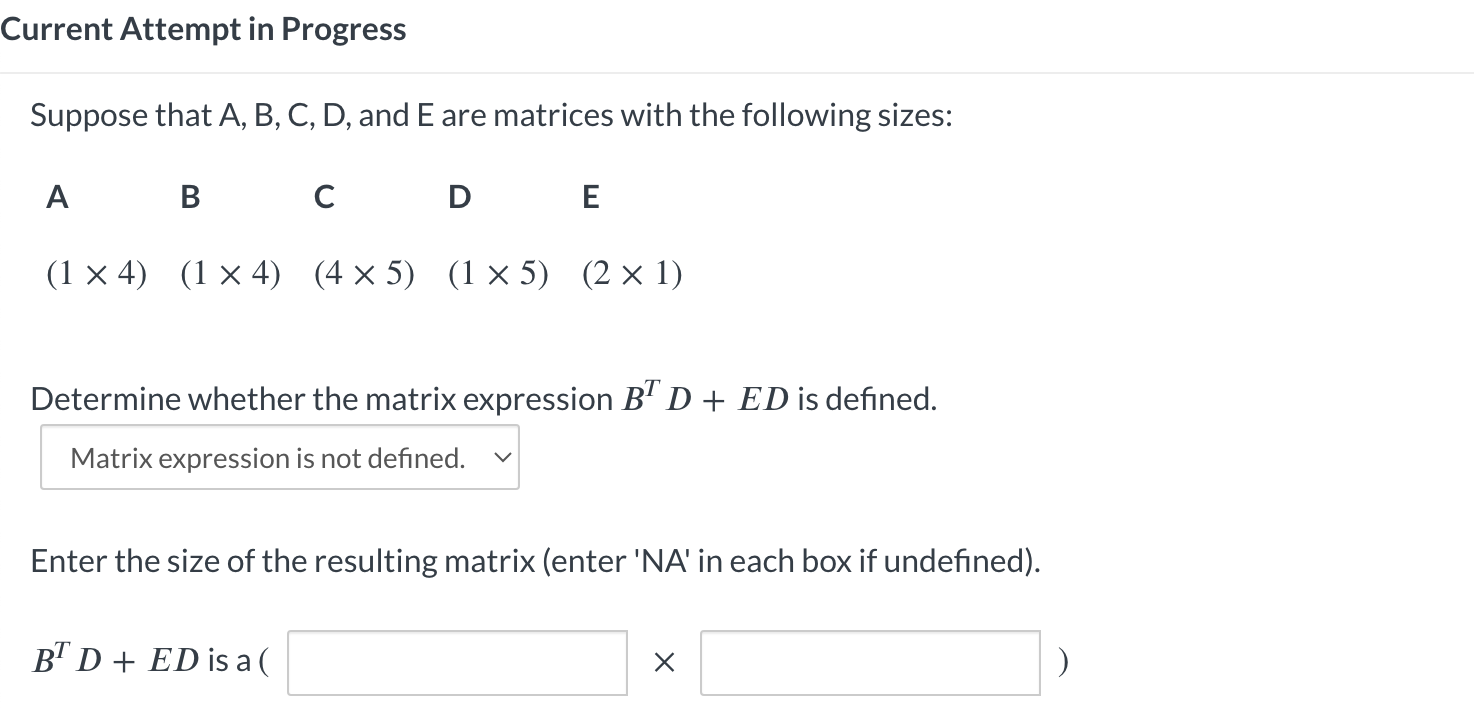
Task: Click the × symbol between answer boxes
Action: 663,662
